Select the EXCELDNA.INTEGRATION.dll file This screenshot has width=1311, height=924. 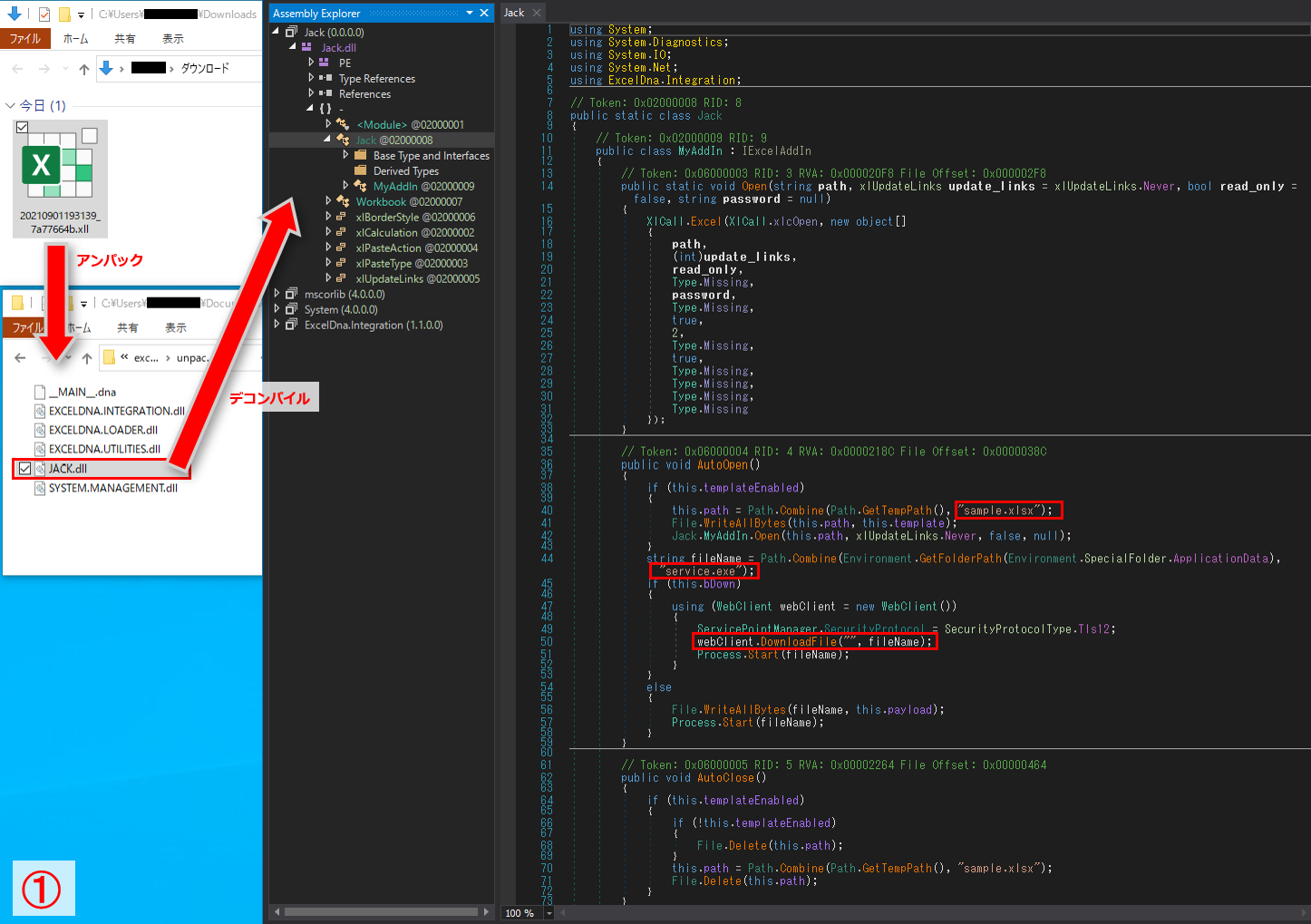(116, 411)
